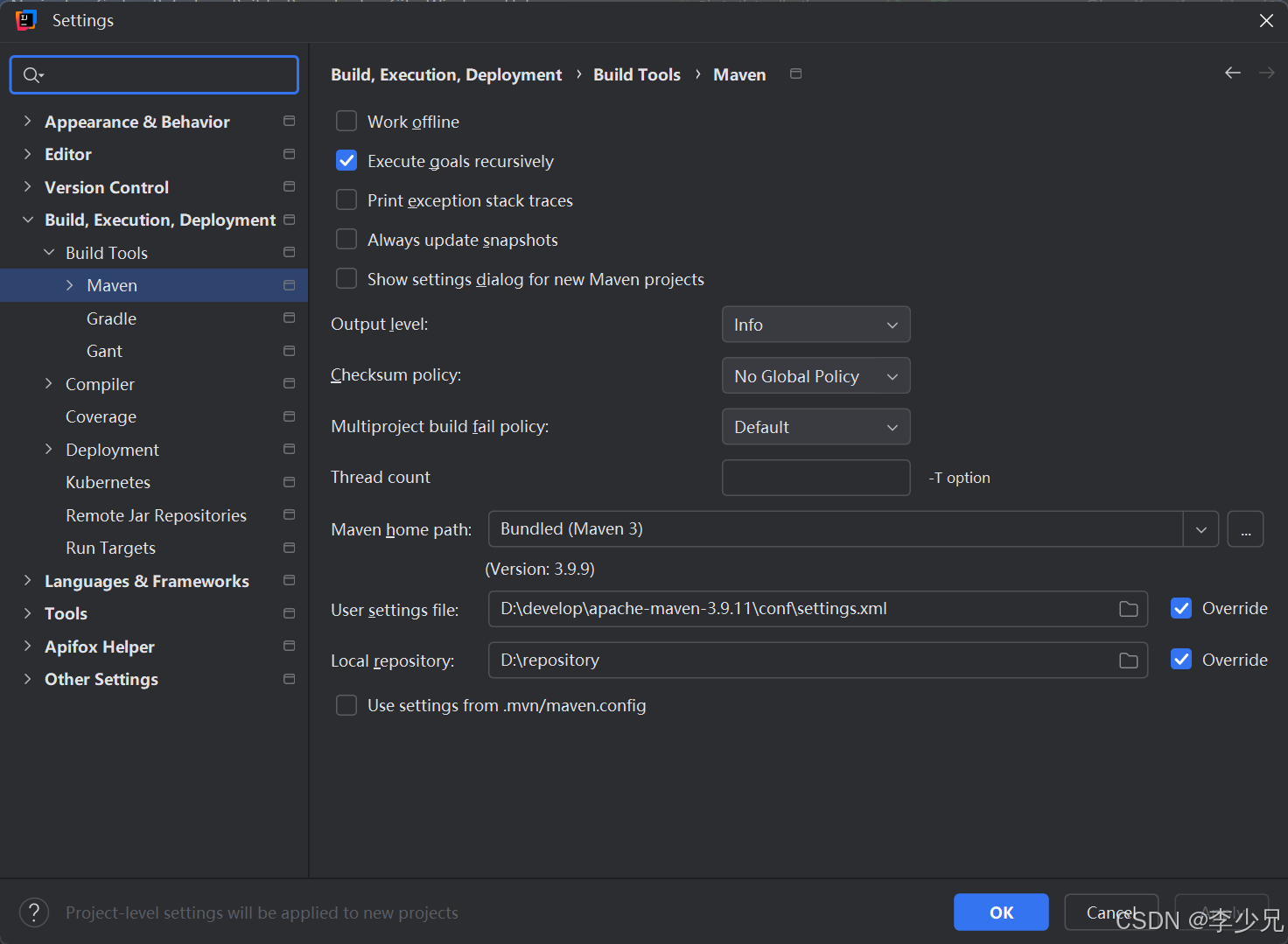This screenshot has height=944, width=1288.
Task: Click project-level icon beside Coverage
Action: point(290,416)
